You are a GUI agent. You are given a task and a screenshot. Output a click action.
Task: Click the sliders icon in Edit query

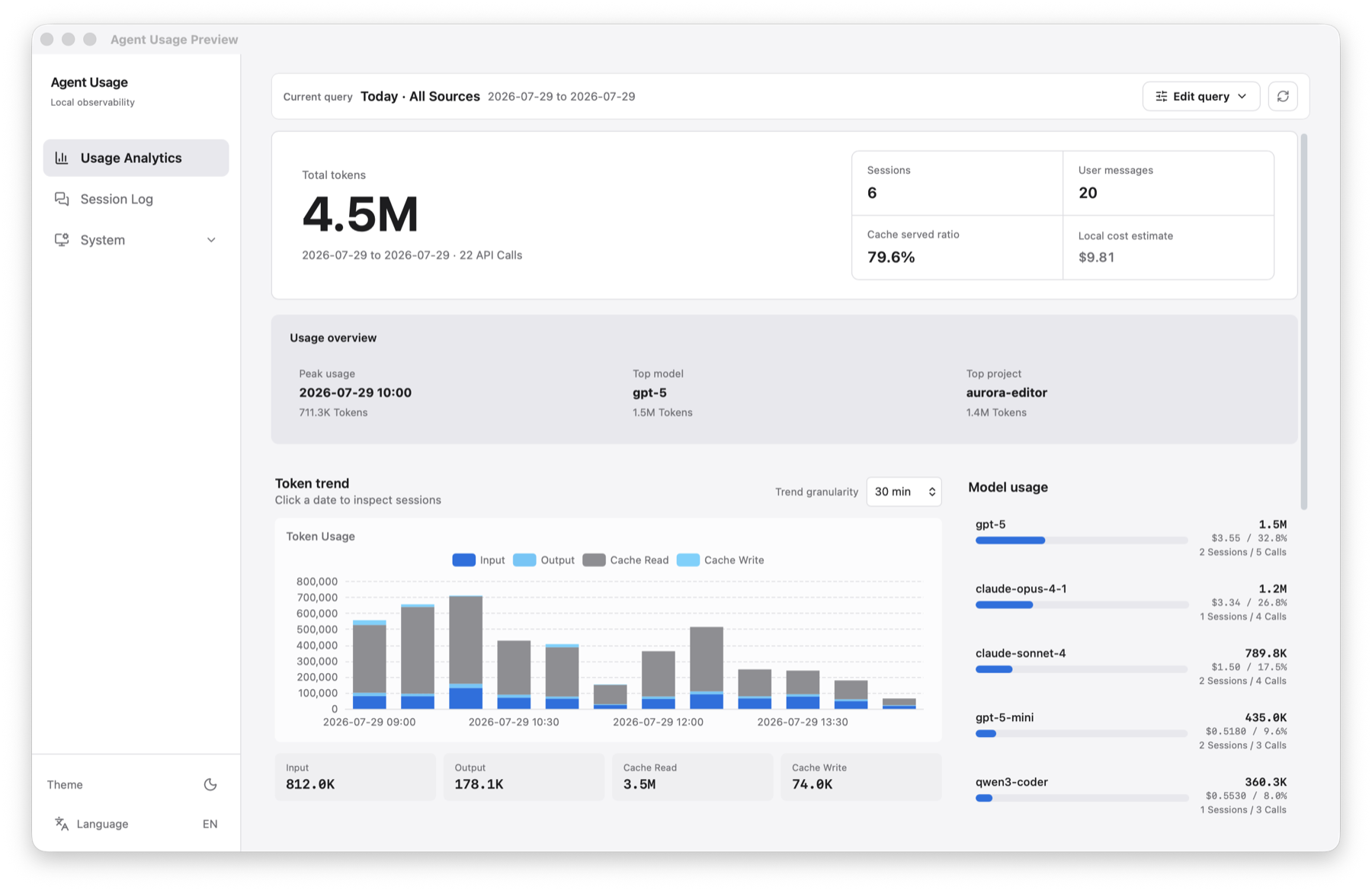(x=1161, y=96)
